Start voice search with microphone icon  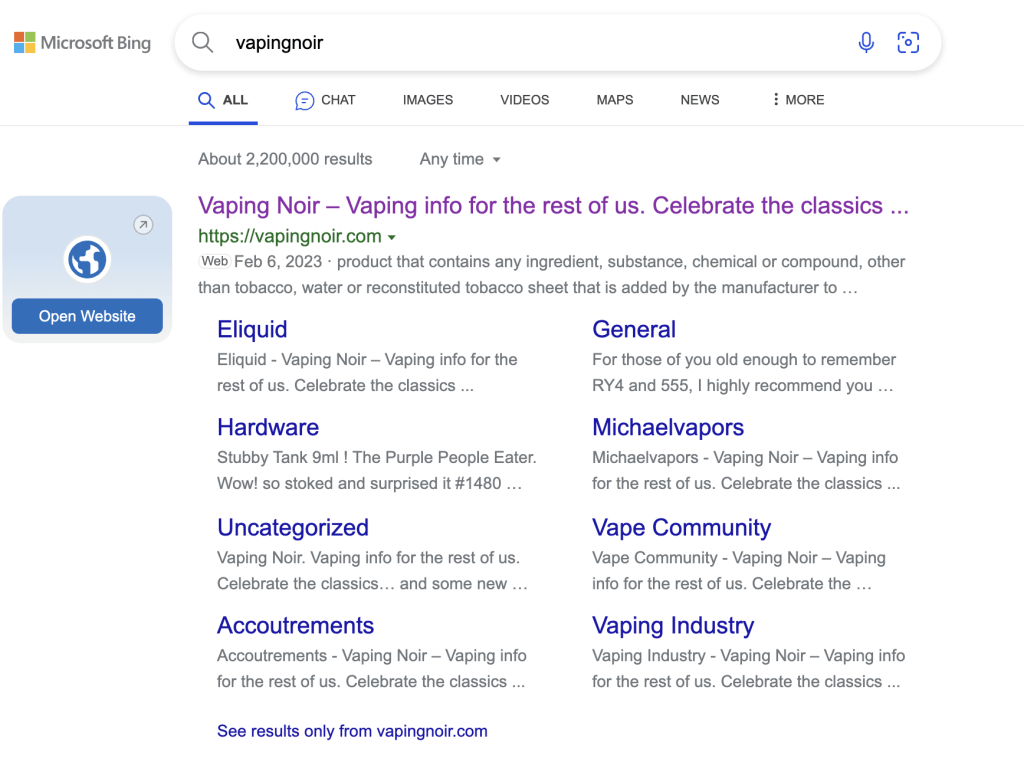pos(866,42)
